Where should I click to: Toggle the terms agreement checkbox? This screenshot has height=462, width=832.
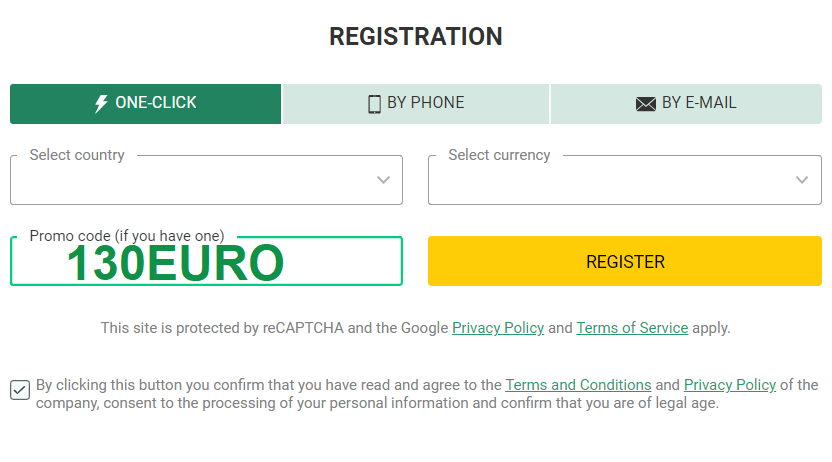pyautogui.click(x=20, y=390)
